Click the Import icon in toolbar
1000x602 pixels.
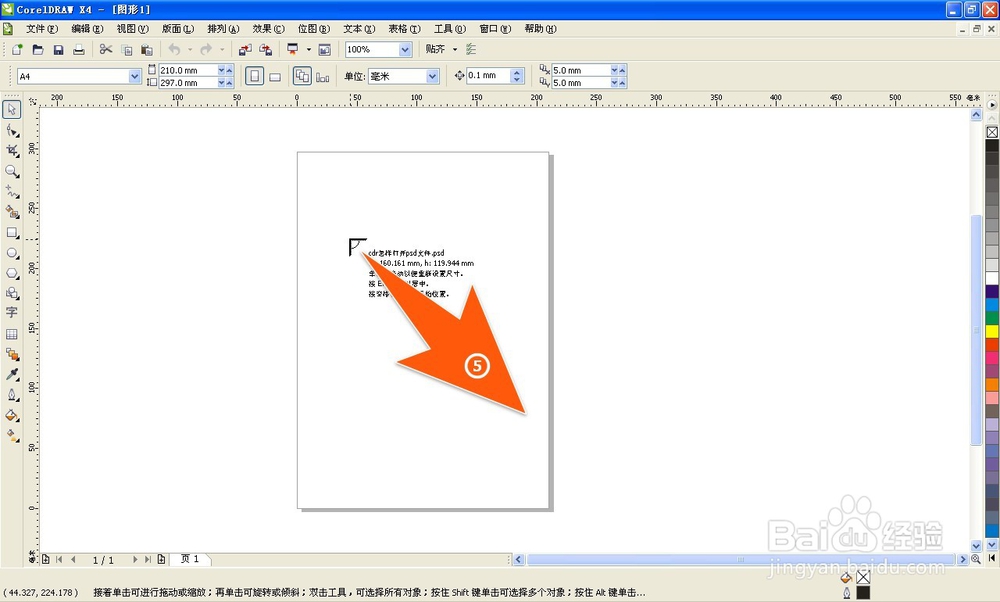pyautogui.click(x=245, y=49)
